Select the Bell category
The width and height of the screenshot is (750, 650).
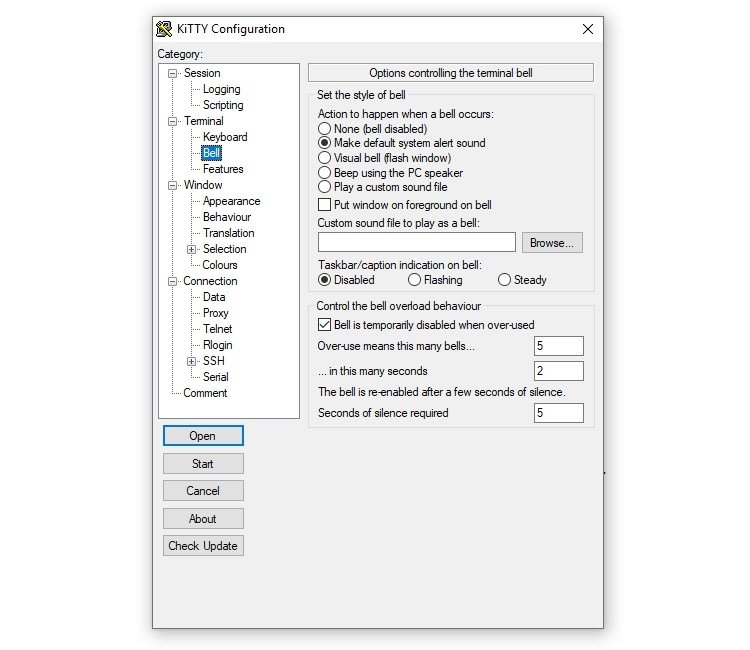pos(211,153)
